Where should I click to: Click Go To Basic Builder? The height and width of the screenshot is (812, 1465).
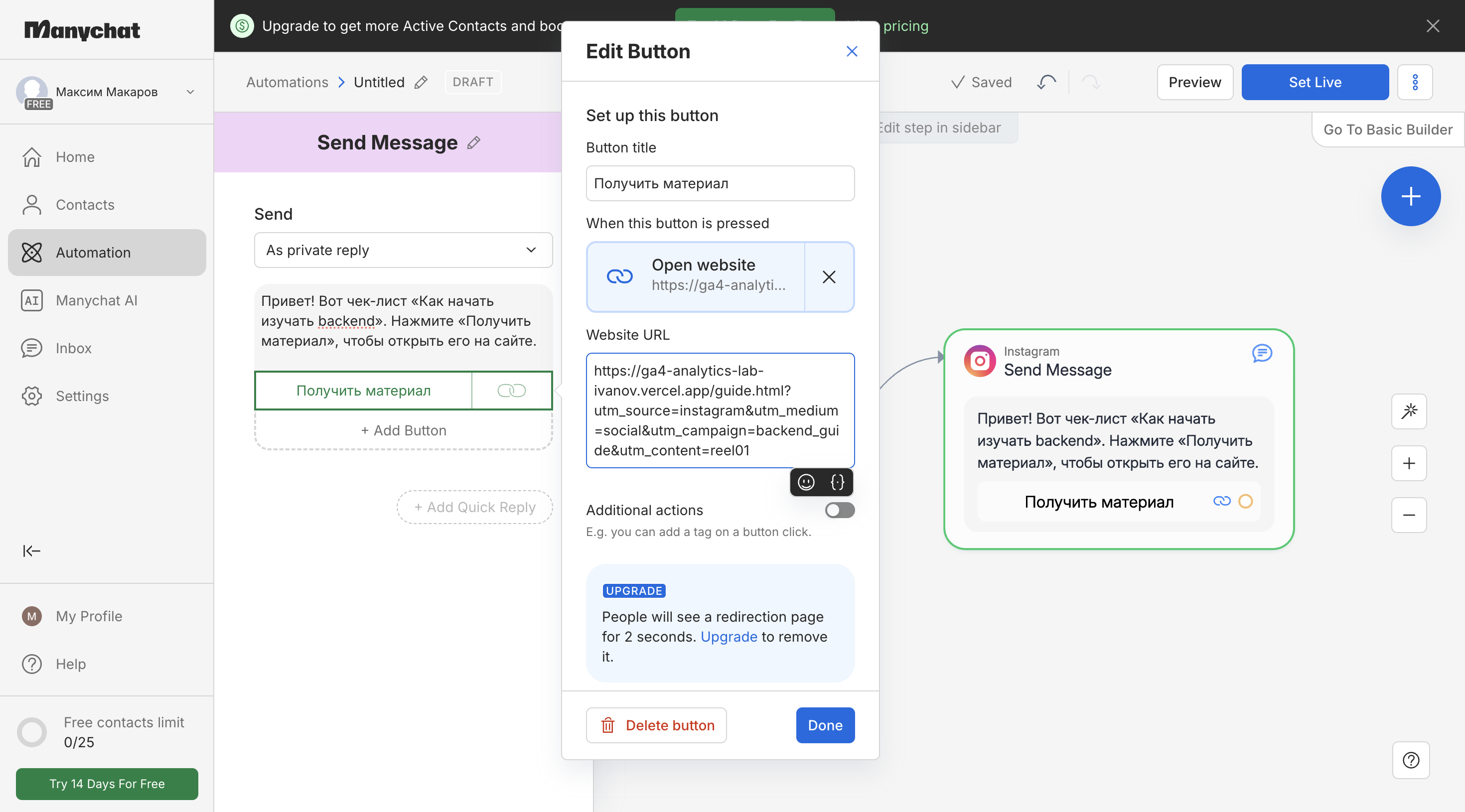[x=1388, y=130]
